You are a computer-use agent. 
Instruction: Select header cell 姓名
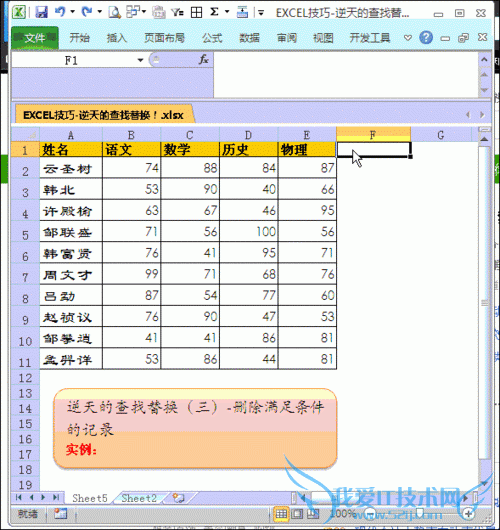[71, 149]
